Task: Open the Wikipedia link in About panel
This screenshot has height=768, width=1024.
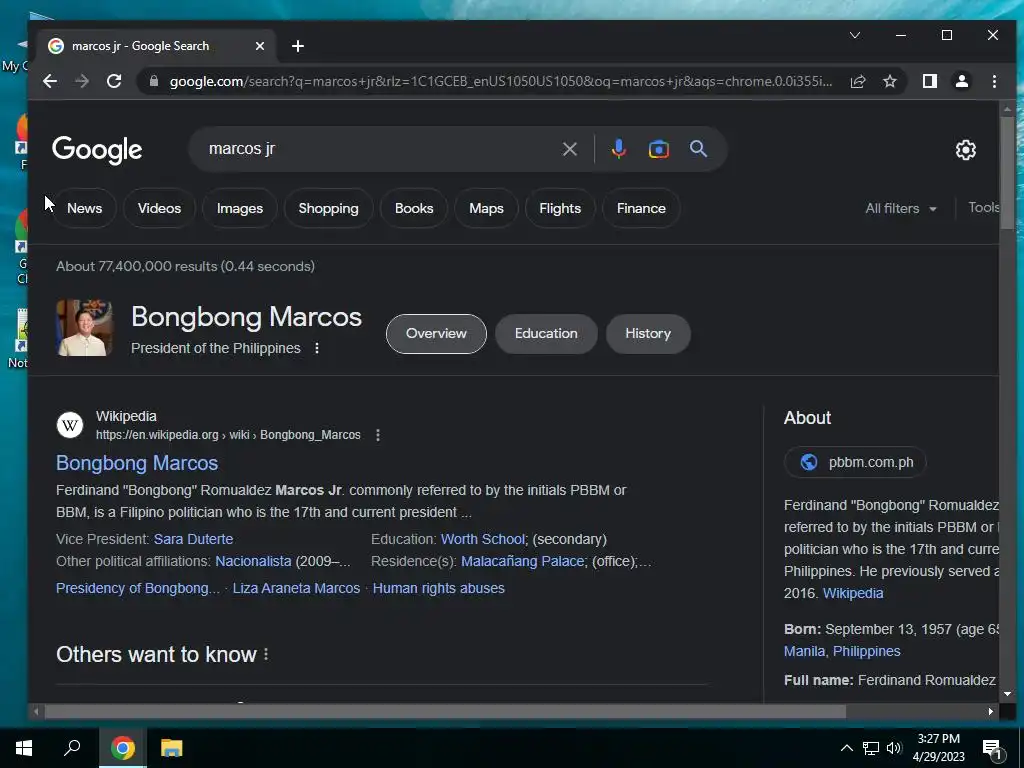Action: (x=853, y=594)
